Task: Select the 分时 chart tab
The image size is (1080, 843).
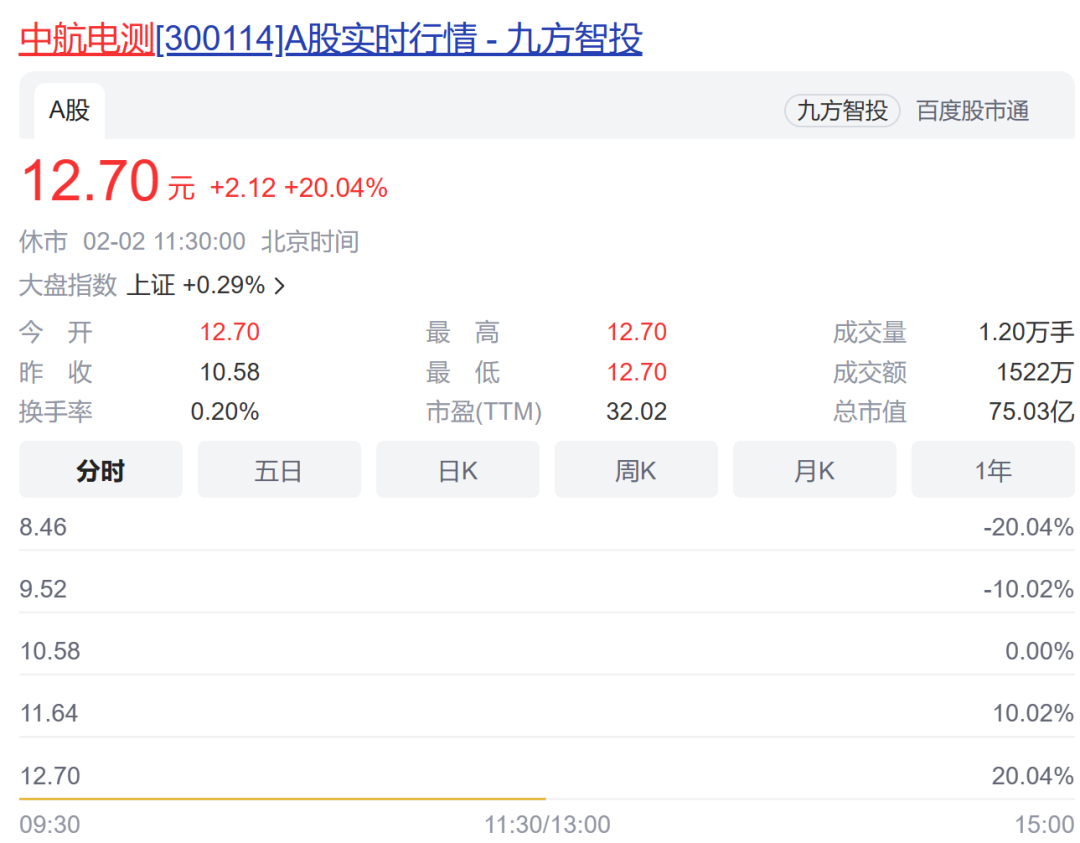Action: pos(100,470)
